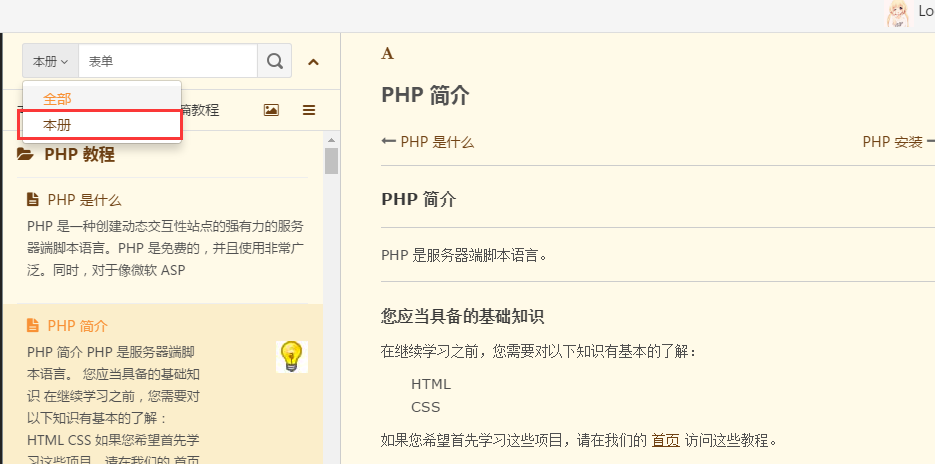This screenshot has width=935, height=464.
Task: Click the PHP 教程 sidebar heading
Action: (79, 155)
